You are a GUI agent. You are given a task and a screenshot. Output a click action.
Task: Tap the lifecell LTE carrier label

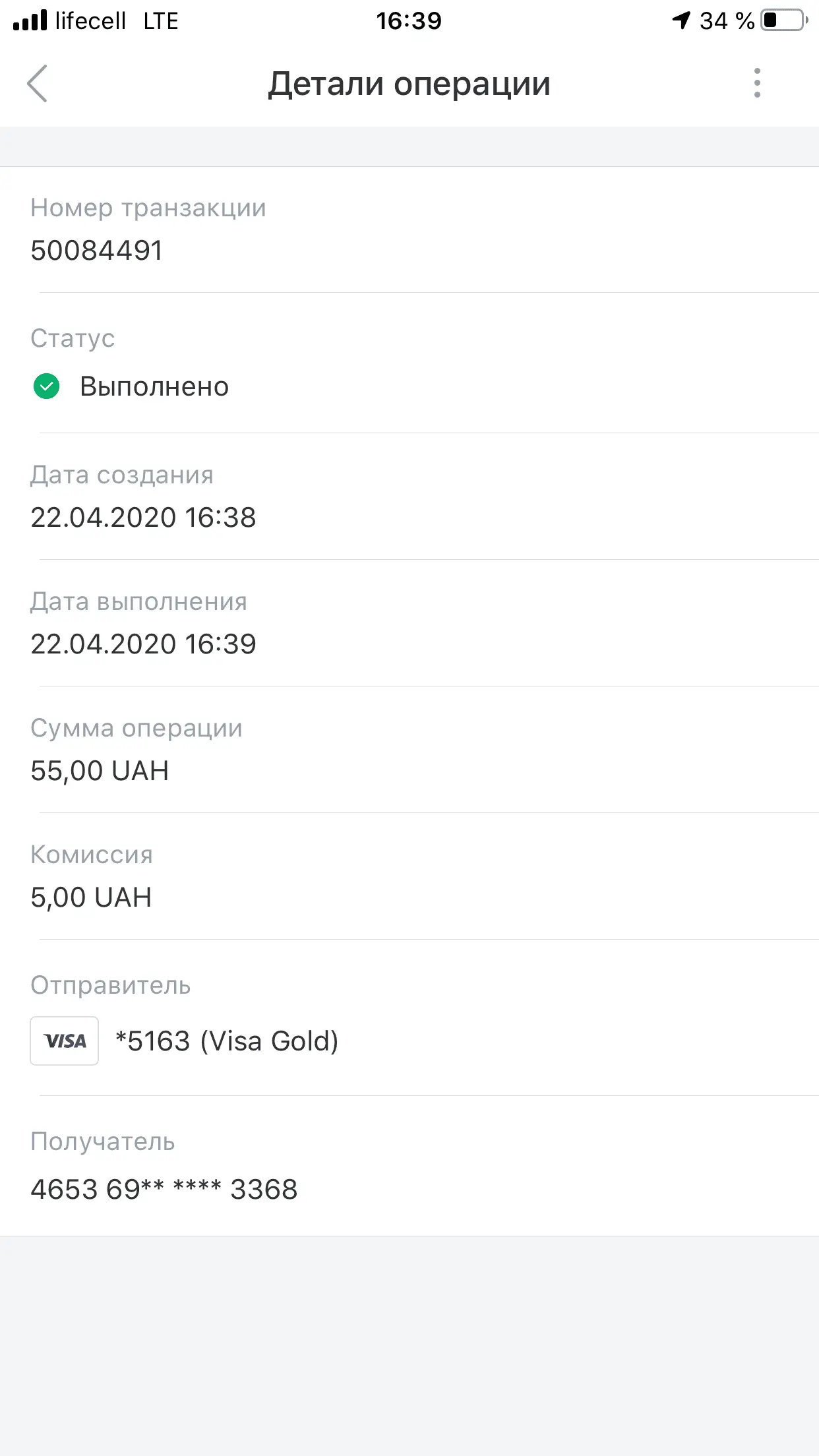pyautogui.click(x=117, y=21)
